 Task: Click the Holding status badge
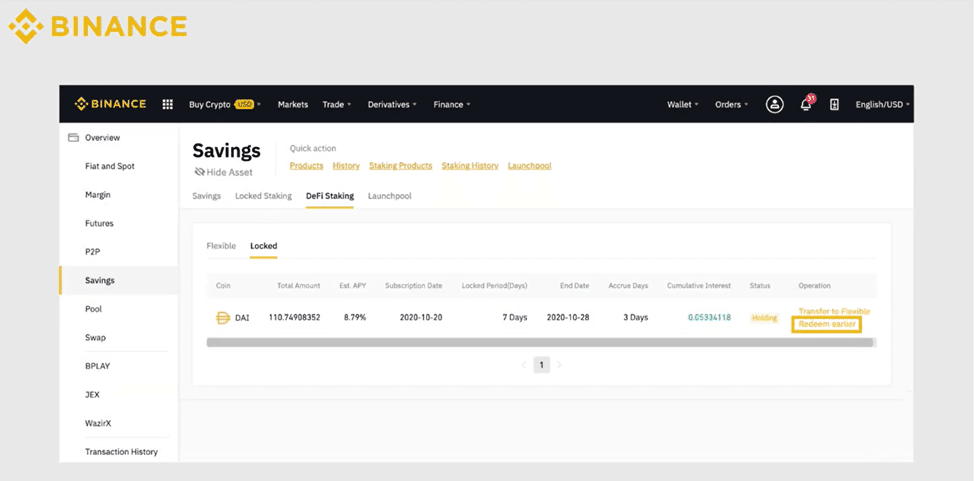[764, 318]
